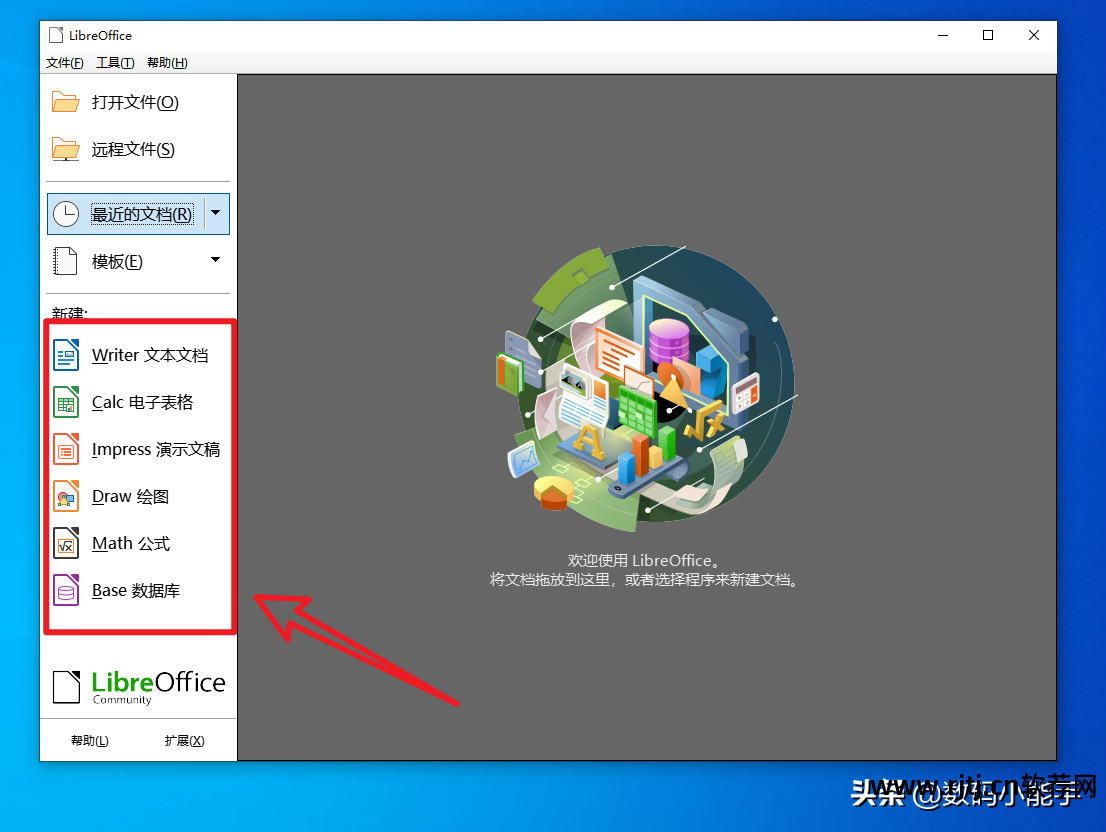Image resolution: width=1106 pixels, height=832 pixels.
Task: Close the LibreOffice window
Action: pos(1034,35)
